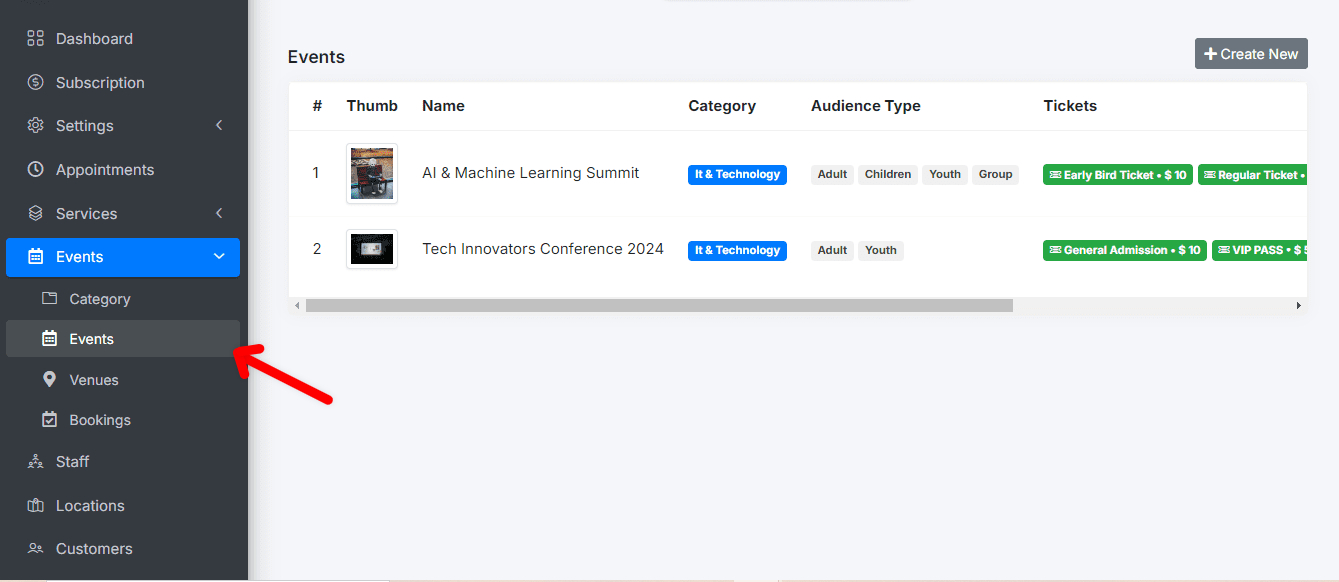Open the Category submenu item

click(x=99, y=299)
